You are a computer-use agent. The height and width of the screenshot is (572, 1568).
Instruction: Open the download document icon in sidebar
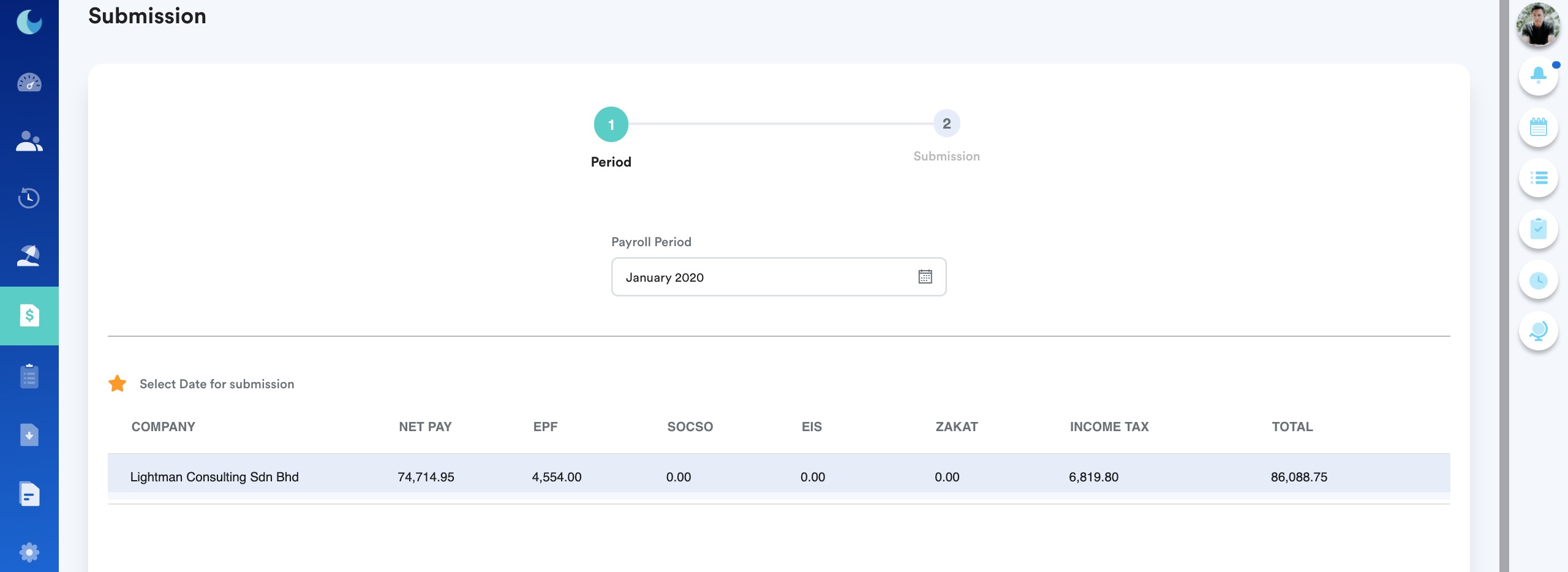click(x=29, y=435)
